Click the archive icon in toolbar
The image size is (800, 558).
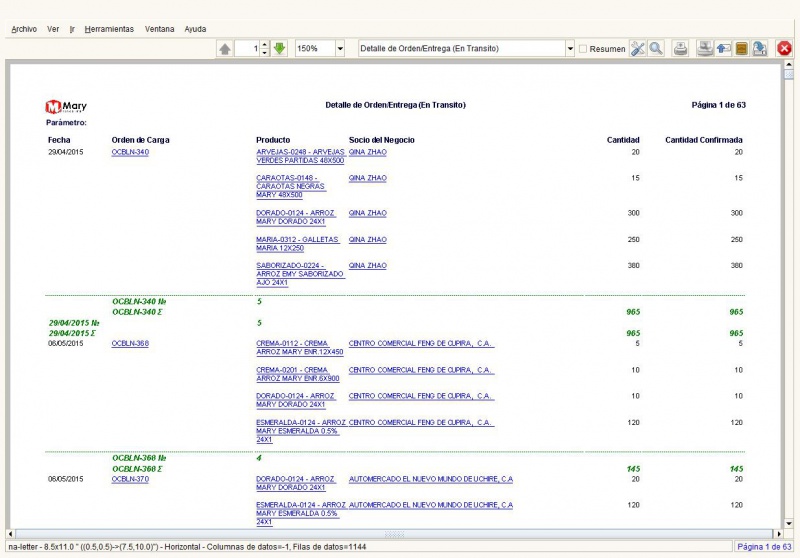742,48
